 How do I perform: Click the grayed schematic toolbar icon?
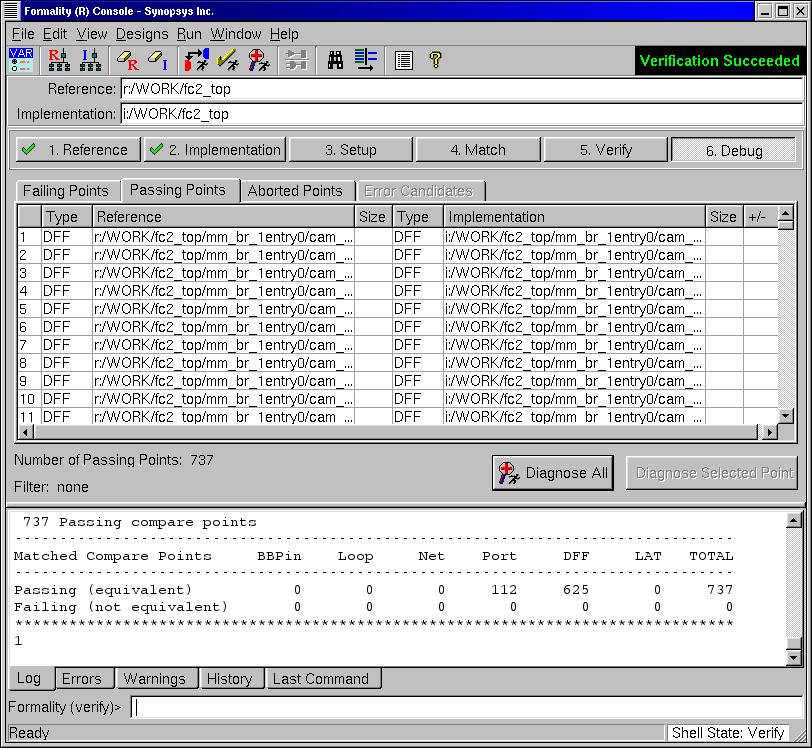pos(297,60)
